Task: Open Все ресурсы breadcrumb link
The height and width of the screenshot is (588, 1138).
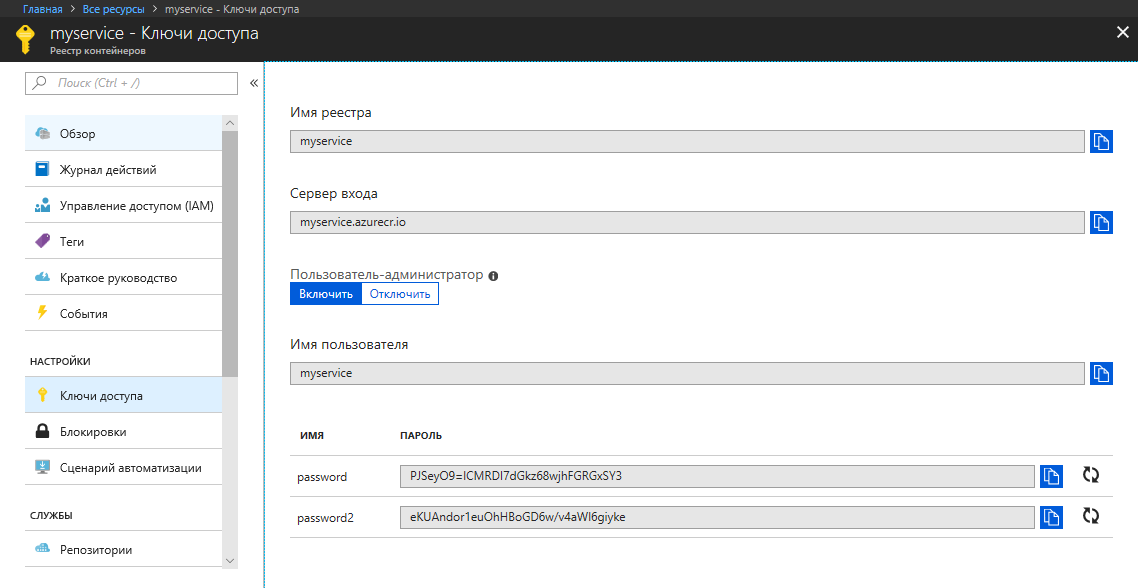Action: [x=114, y=9]
